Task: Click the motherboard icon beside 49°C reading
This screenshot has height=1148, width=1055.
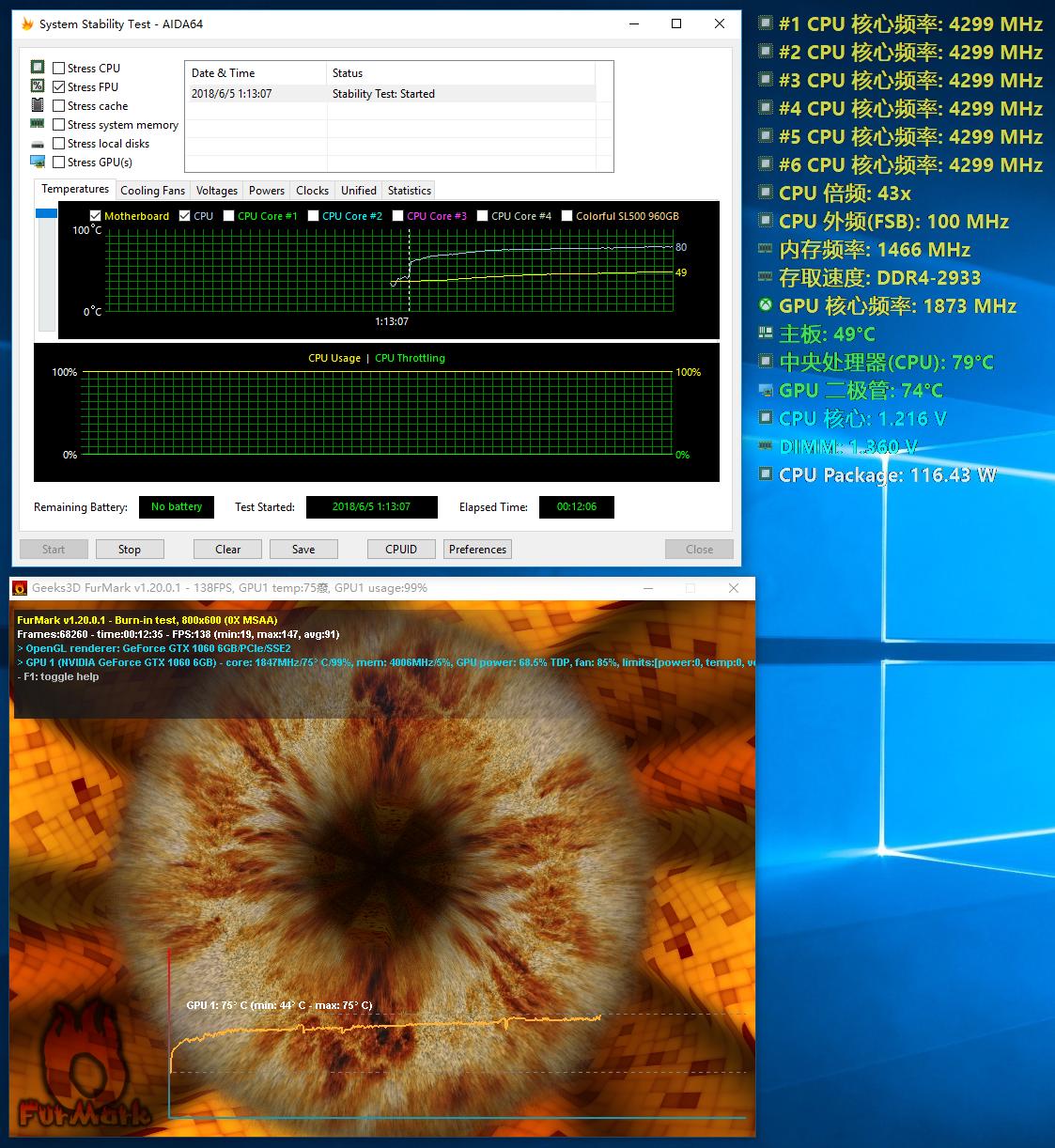Action: (766, 334)
